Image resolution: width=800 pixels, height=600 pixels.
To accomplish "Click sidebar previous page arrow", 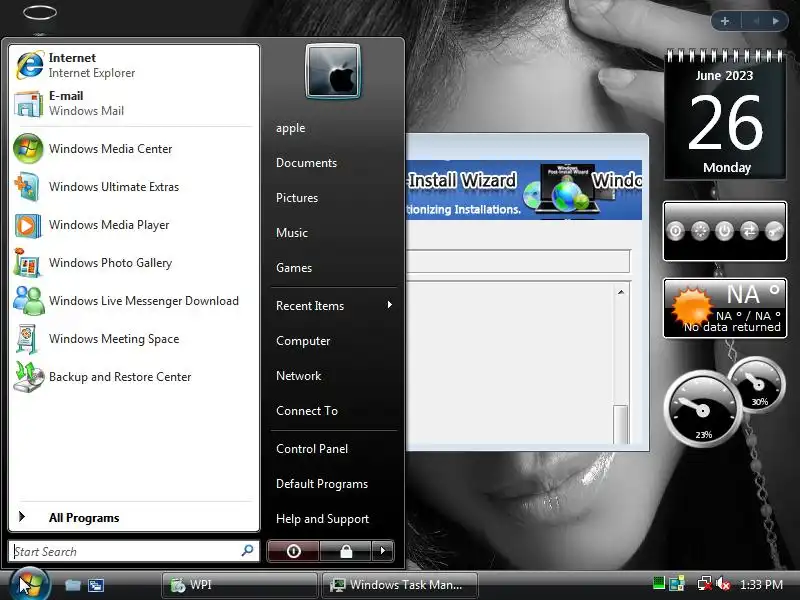I will coord(756,21).
